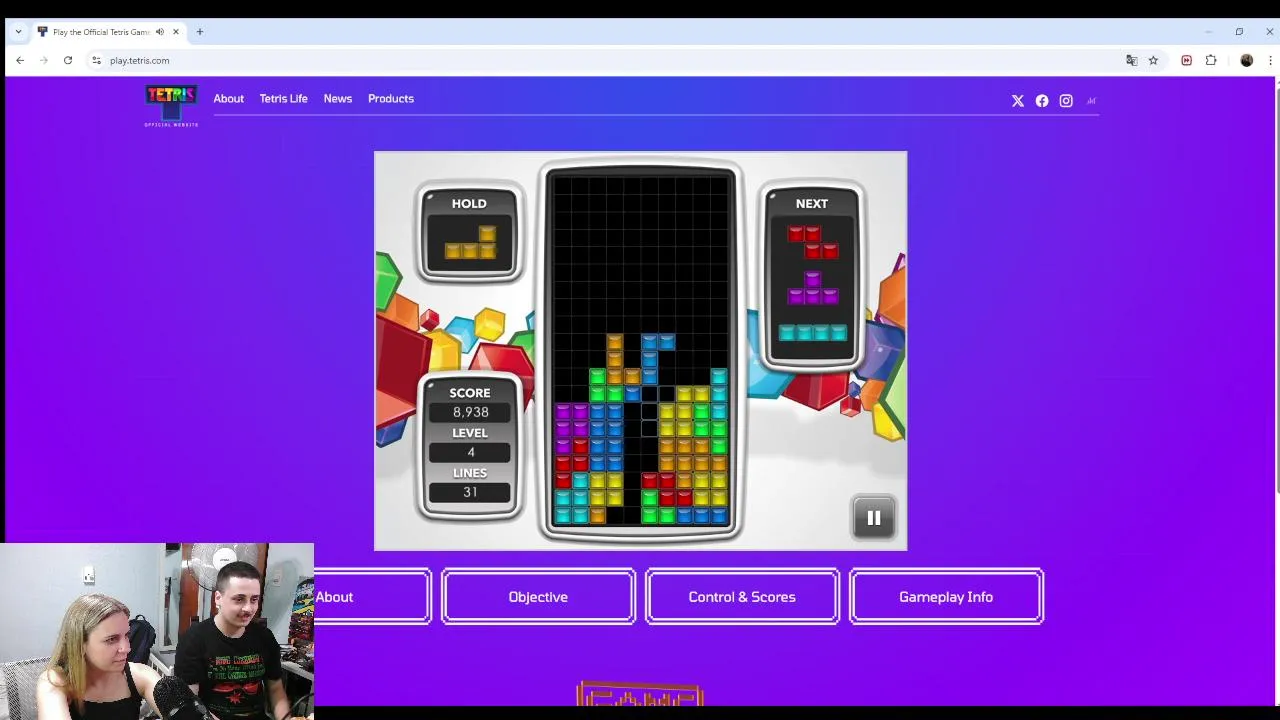Viewport: 1280px width, 720px height.
Task: Click the cyan I piece in Next
Action: click(812, 333)
